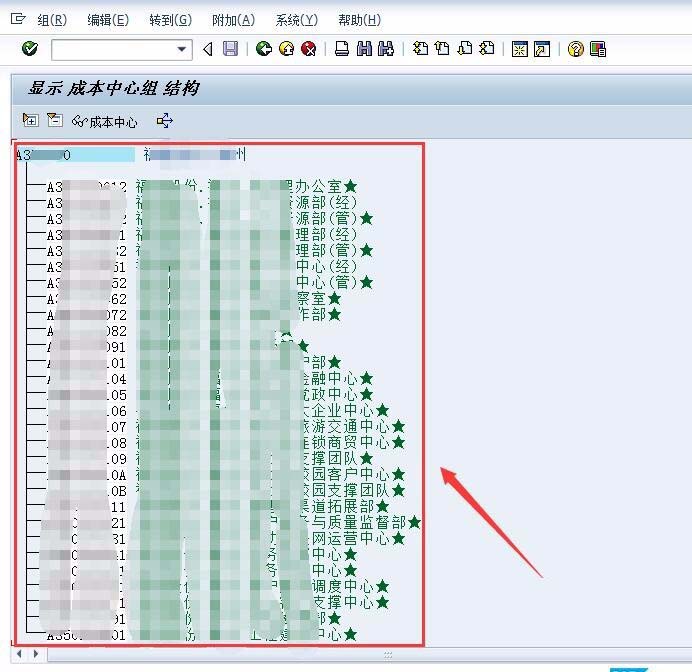
Task: Click the yellow Help question mark icon
Action: [x=575, y=49]
